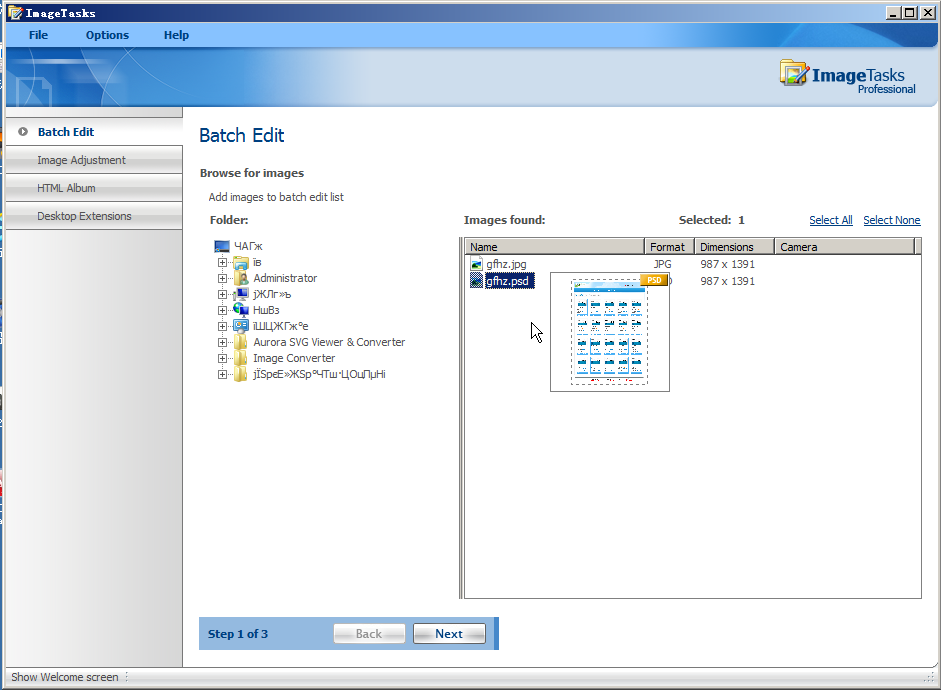Maximize the ImageTasks window
Screen dimensions: 941x690
pyautogui.click(x=910, y=13)
